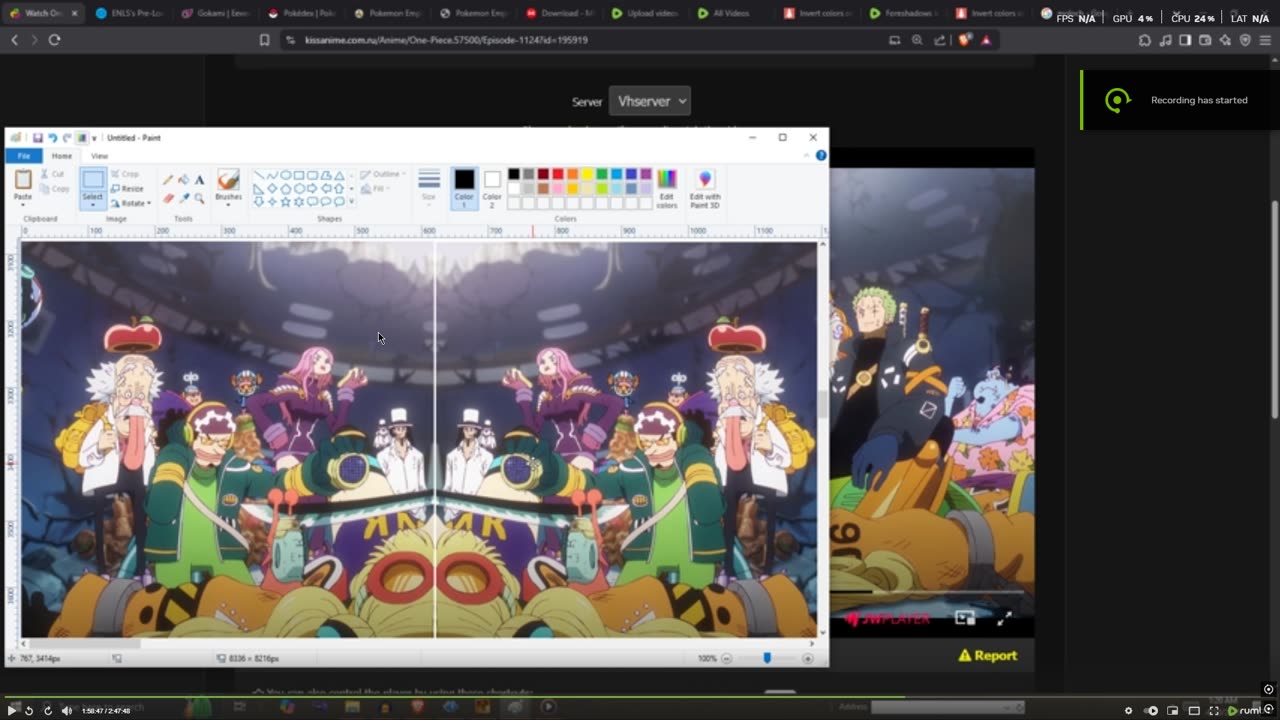Click the Redo arrow in Paint title bar
Image resolution: width=1280 pixels, height=720 pixels.
coord(66,138)
